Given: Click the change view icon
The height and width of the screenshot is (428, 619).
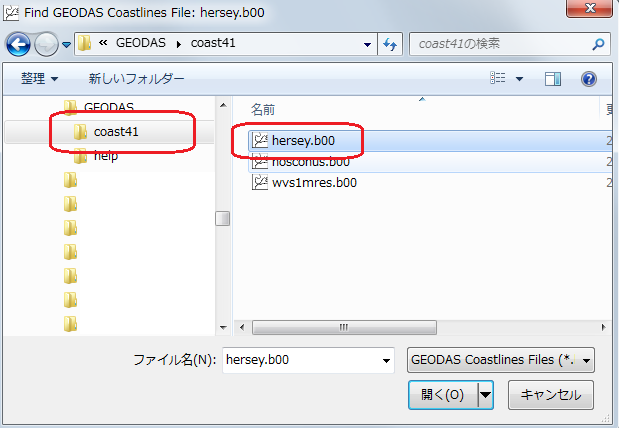Looking at the screenshot, I should [498, 78].
